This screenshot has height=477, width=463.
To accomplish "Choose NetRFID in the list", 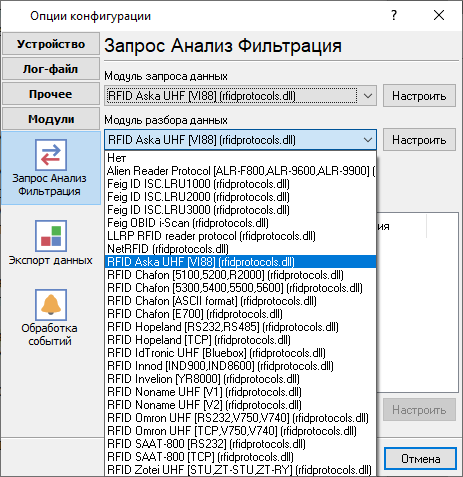I will point(240,249).
